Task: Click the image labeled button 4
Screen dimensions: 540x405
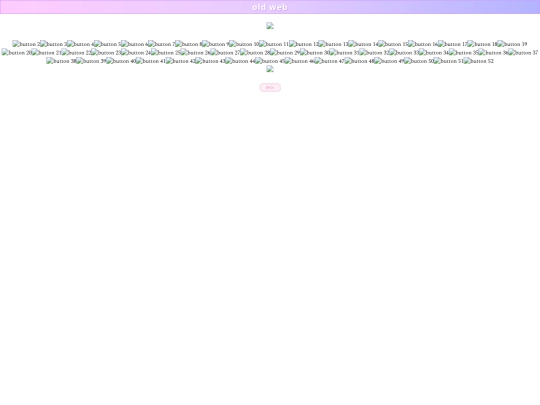Action: point(81,44)
